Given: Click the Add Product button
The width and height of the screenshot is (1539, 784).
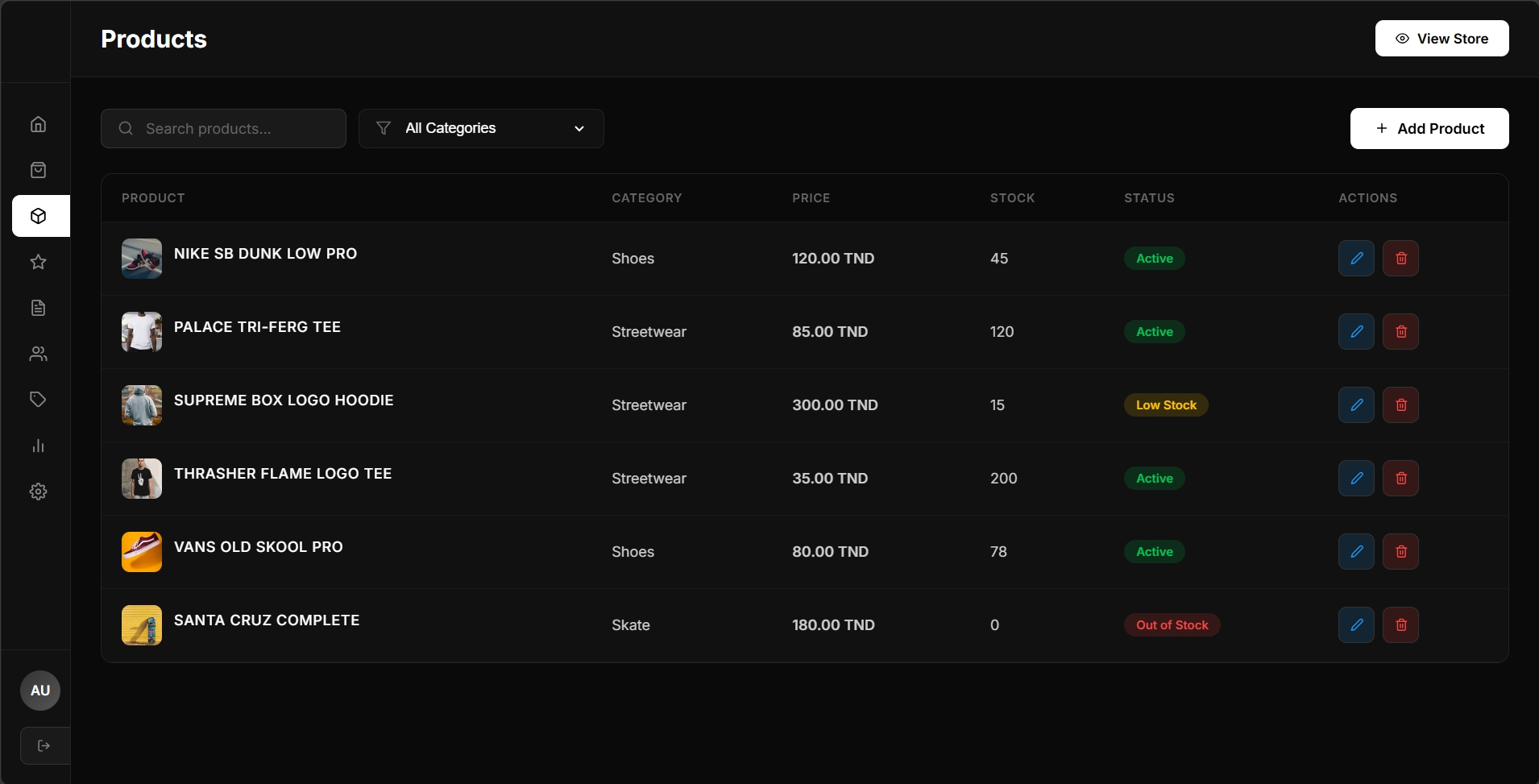Looking at the screenshot, I should 1429,129.
